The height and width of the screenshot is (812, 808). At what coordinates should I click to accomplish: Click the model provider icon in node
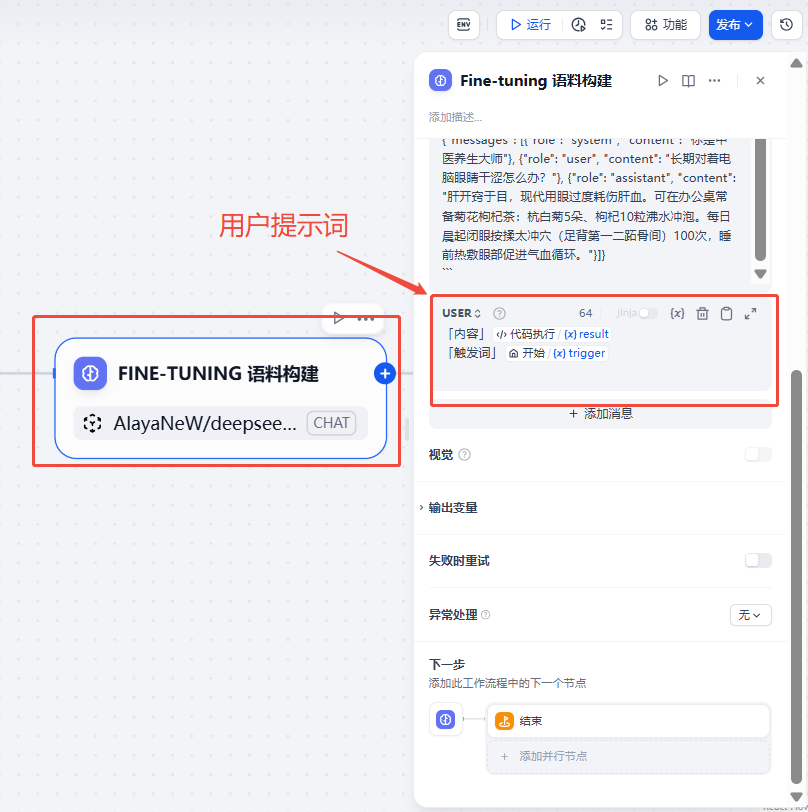coord(92,423)
